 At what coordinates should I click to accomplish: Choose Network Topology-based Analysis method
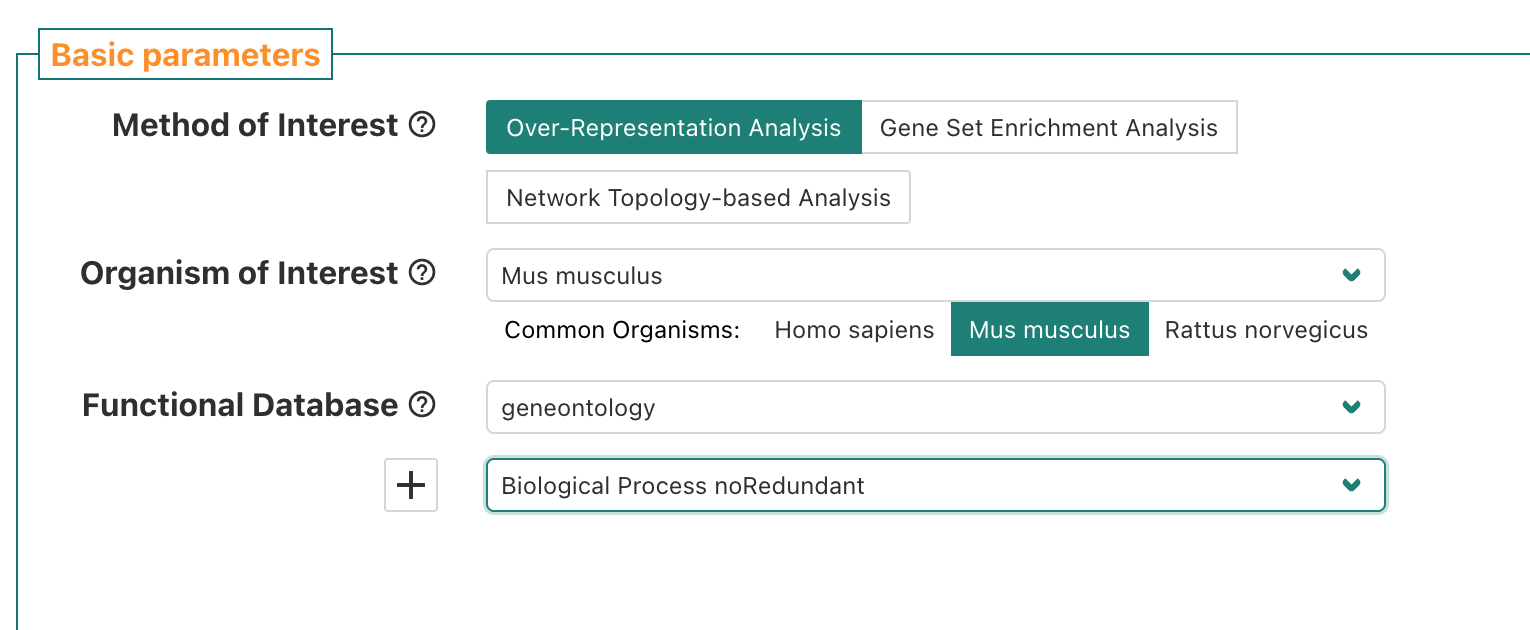[x=698, y=198]
